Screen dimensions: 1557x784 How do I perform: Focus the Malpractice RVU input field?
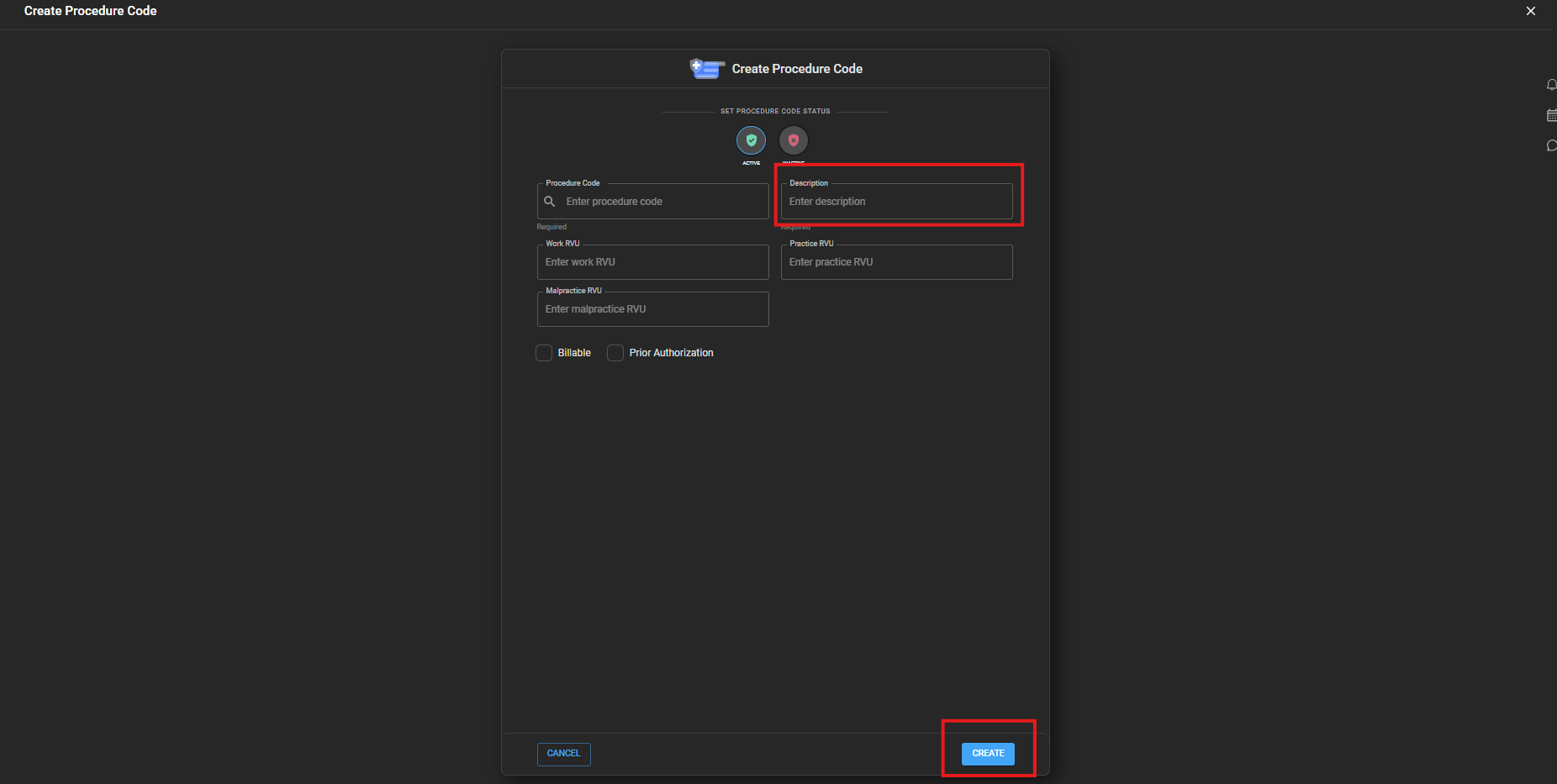pos(652,308)
